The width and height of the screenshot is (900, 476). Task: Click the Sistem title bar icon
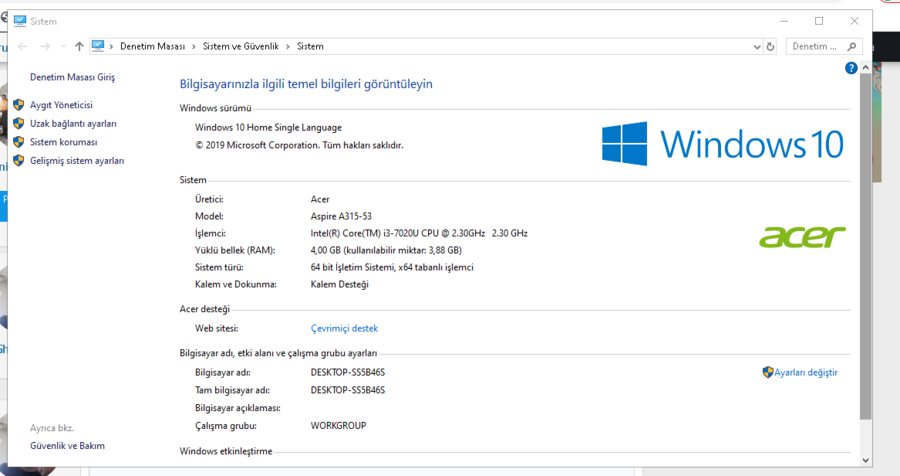pyautogui.click(x=20, y=21)
